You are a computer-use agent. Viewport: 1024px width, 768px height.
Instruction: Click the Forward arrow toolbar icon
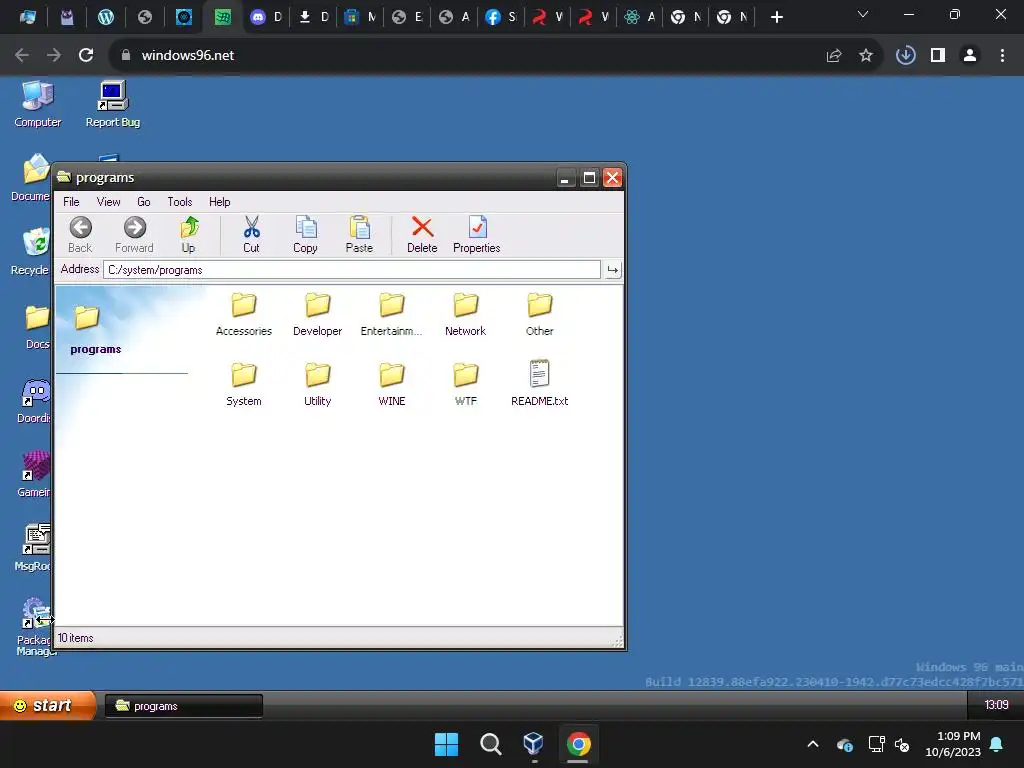[x=135, y=234]
